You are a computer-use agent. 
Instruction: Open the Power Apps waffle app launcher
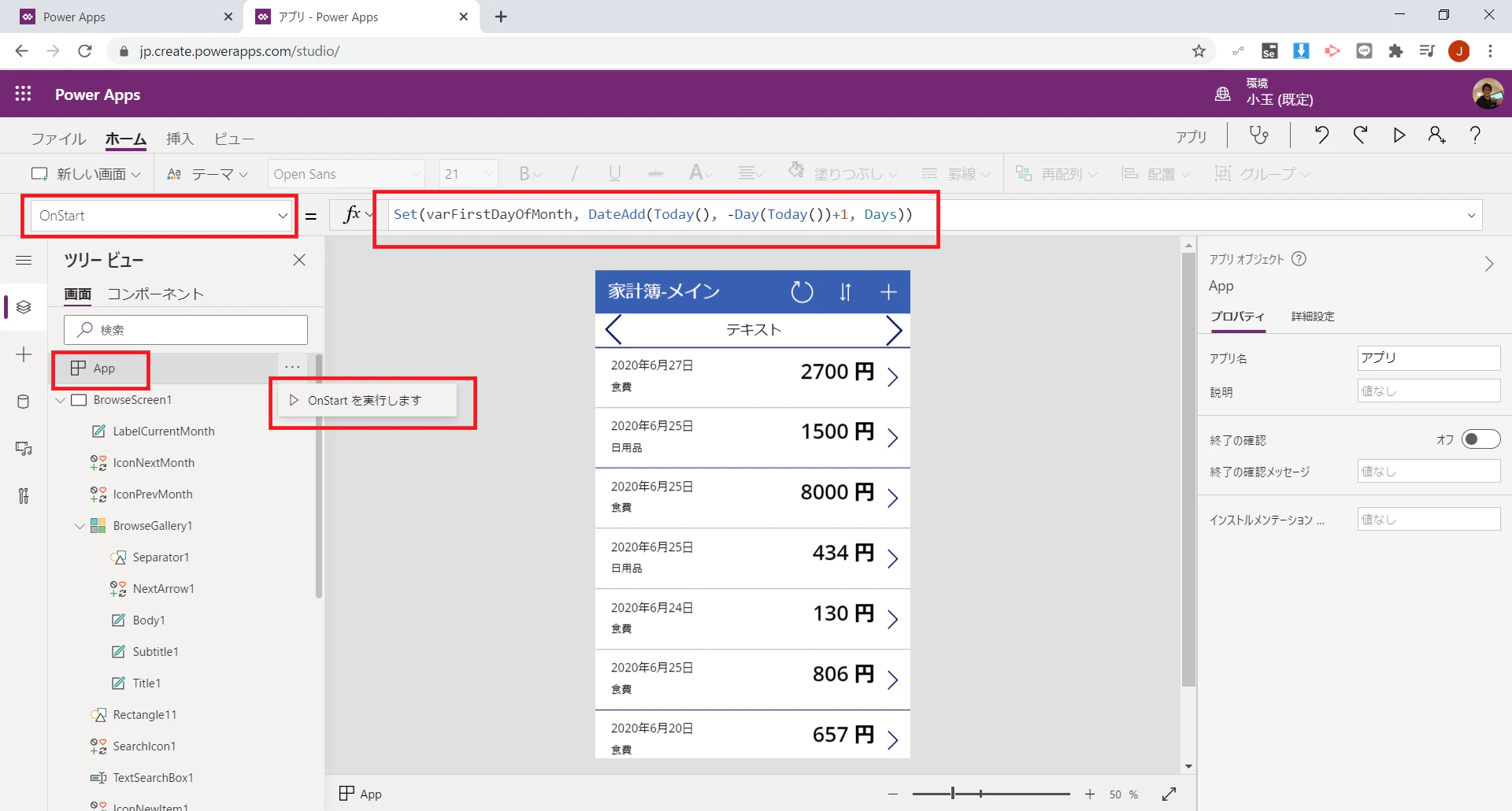(x=24, y=94)
